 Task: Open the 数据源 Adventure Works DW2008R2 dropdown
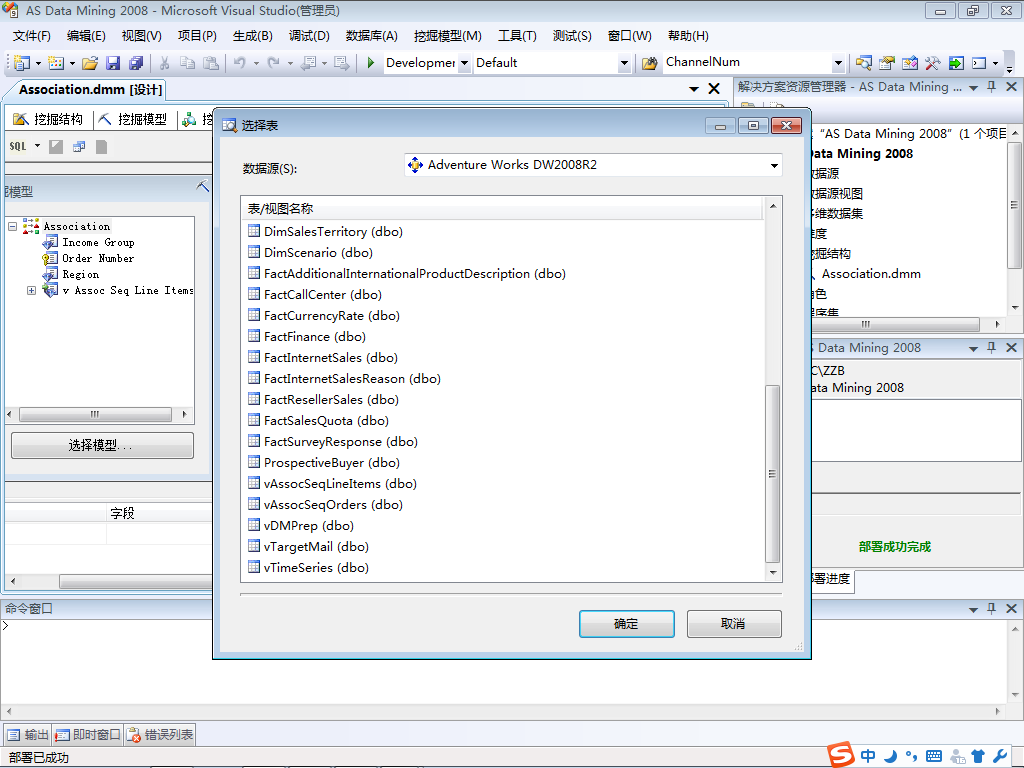tap(774, 165)
